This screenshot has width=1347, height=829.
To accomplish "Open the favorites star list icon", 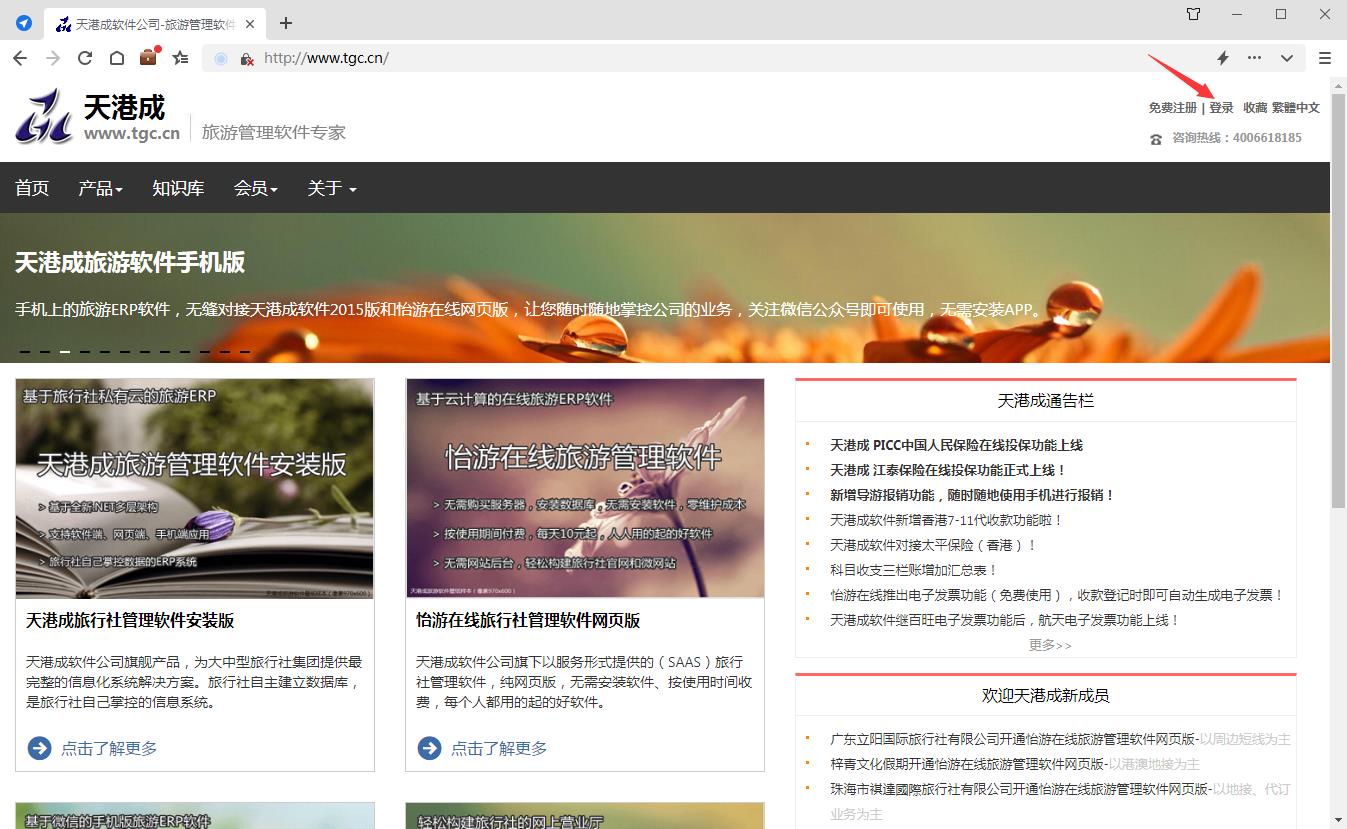I will pos(180,58).
